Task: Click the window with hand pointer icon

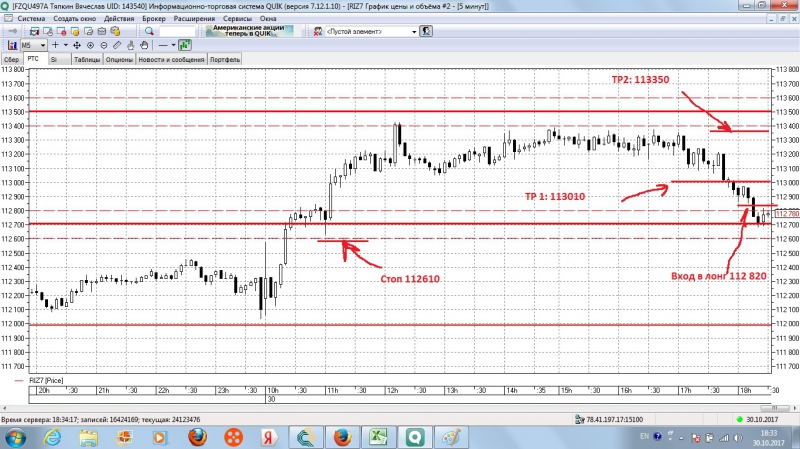Action: 48,32
